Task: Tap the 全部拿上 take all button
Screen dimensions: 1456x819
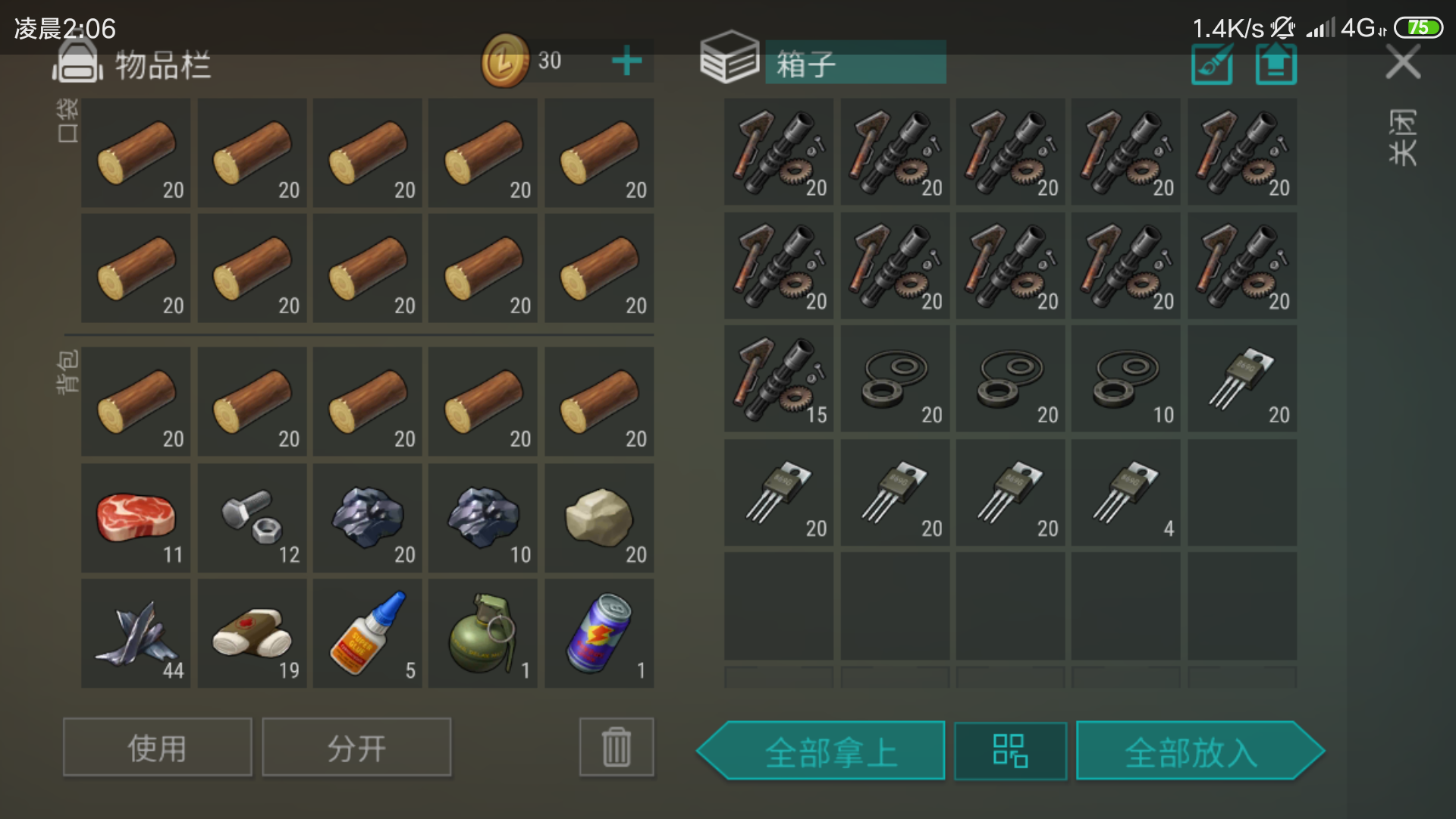Action: [821, 751]
